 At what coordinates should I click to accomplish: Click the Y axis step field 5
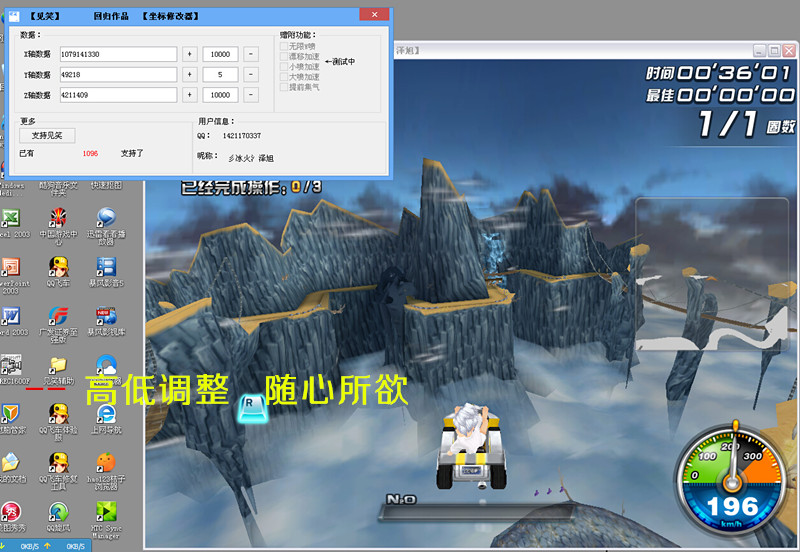220,74
